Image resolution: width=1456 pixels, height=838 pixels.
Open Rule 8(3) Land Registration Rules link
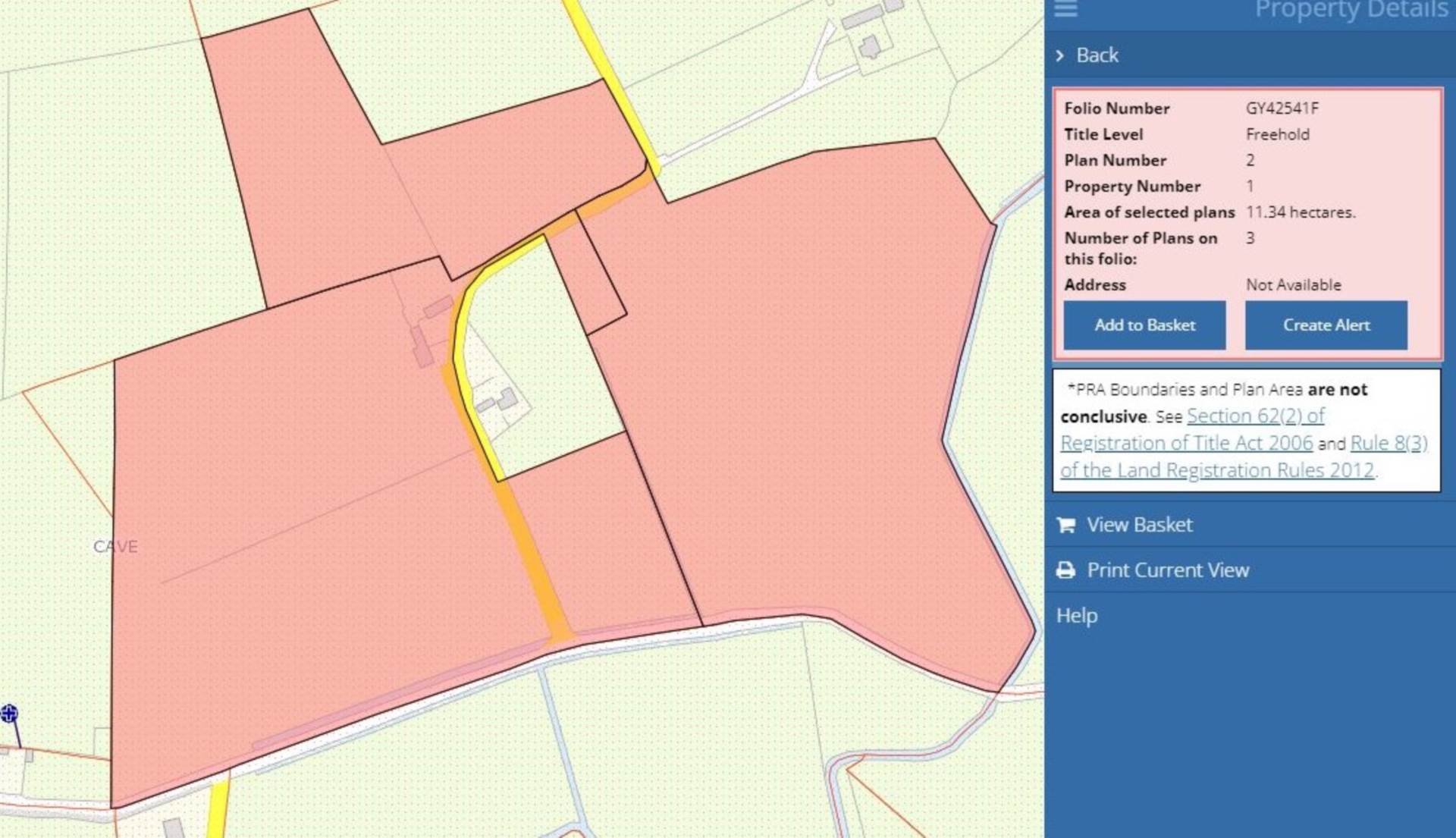pyautogui.click(x=1244, y=457)
